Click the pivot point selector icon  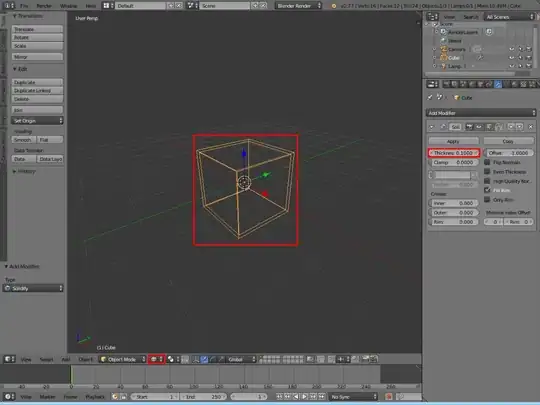click(173, 359)
